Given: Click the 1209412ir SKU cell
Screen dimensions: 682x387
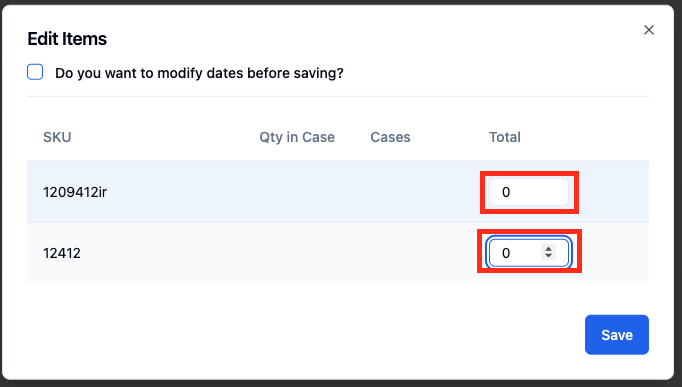Looking at the screenshot, I should [75, 192].
